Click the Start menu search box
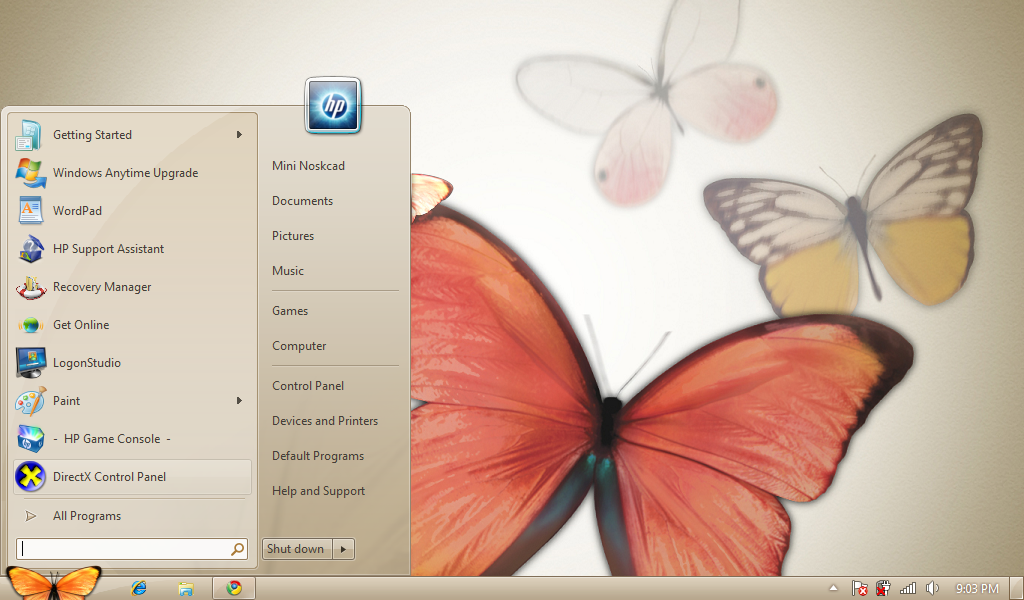This screenshot has height=600, width=1024. click(124, 549)
